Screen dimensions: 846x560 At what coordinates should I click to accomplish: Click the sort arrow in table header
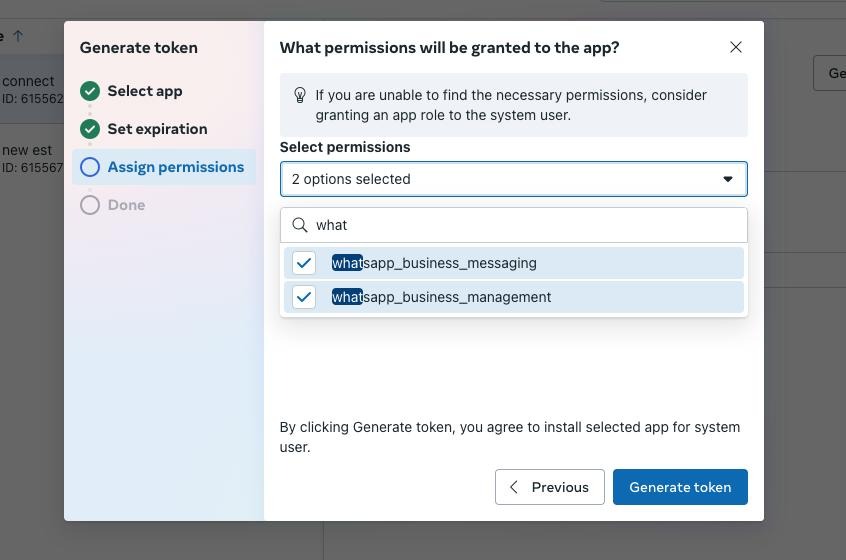point(17,36)
